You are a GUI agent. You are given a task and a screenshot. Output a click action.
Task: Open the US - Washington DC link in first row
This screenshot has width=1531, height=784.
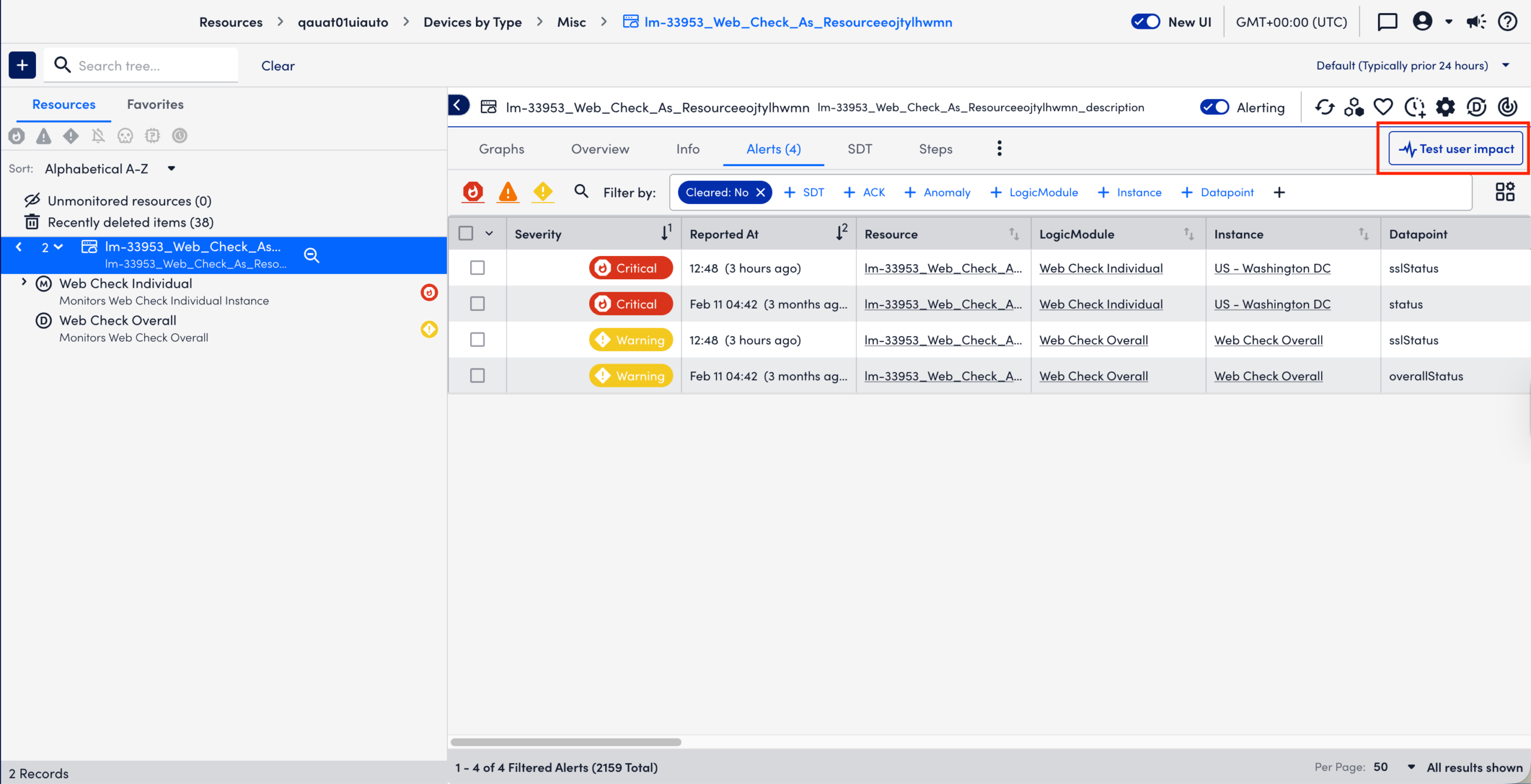click(1272, 268)
